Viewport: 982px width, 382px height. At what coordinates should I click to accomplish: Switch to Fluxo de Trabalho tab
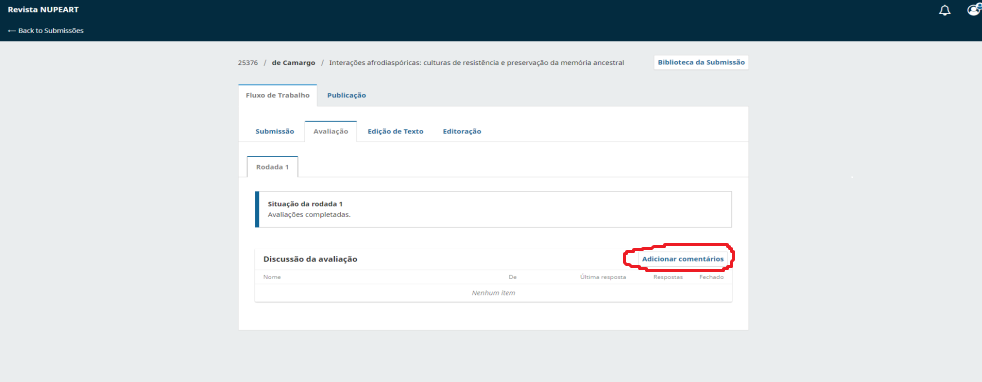(277, 95)
